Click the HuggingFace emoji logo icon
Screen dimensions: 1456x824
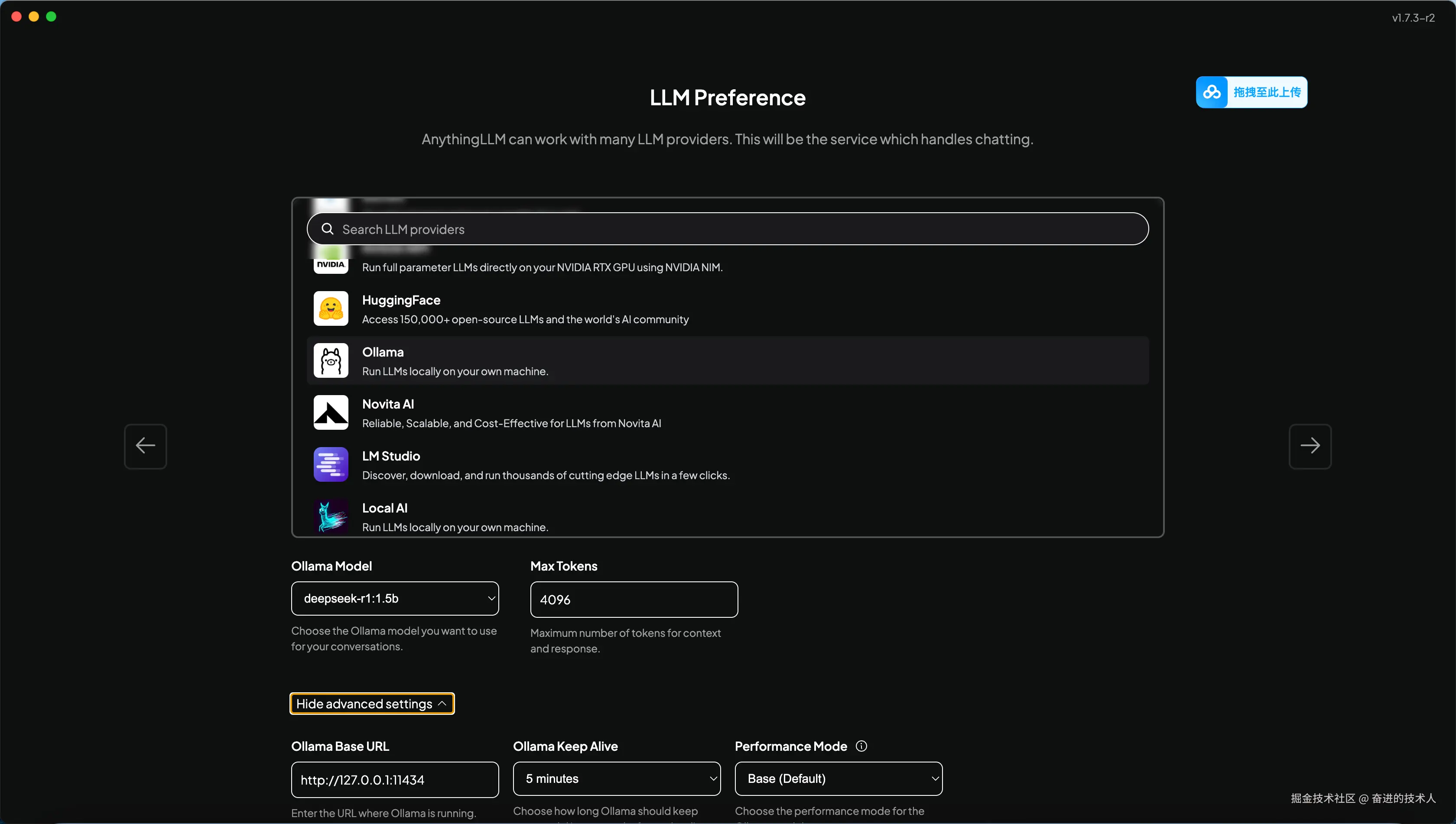(x=331, y=308)
